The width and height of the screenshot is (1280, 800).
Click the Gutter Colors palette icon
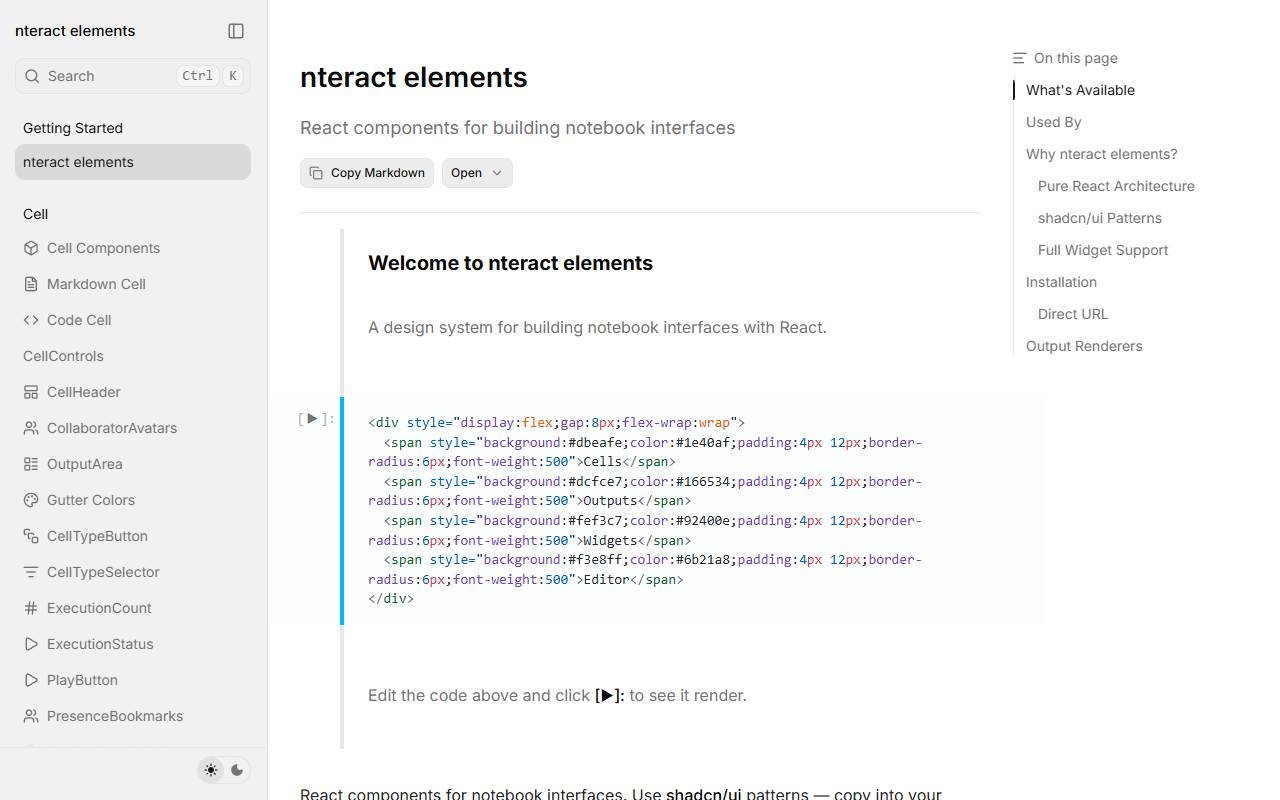[31, 500]
